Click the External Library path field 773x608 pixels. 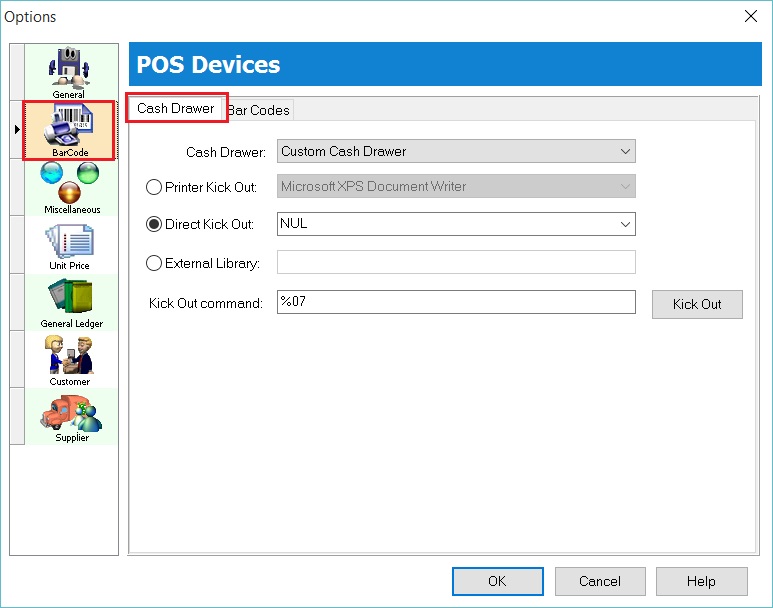456,263
